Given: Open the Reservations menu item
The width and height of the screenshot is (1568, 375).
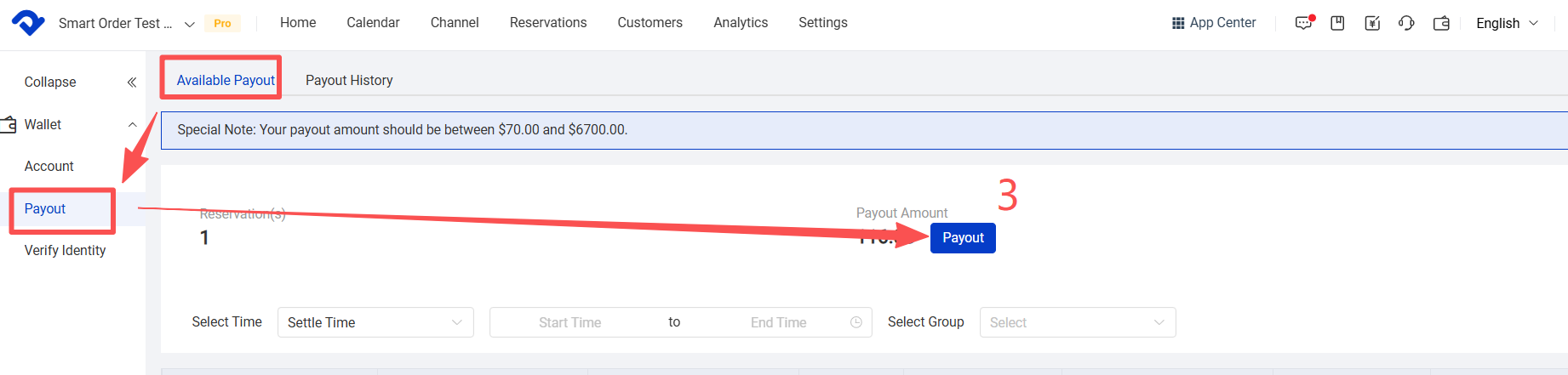Looking at the screenshot, I should (x=548, y=23).
